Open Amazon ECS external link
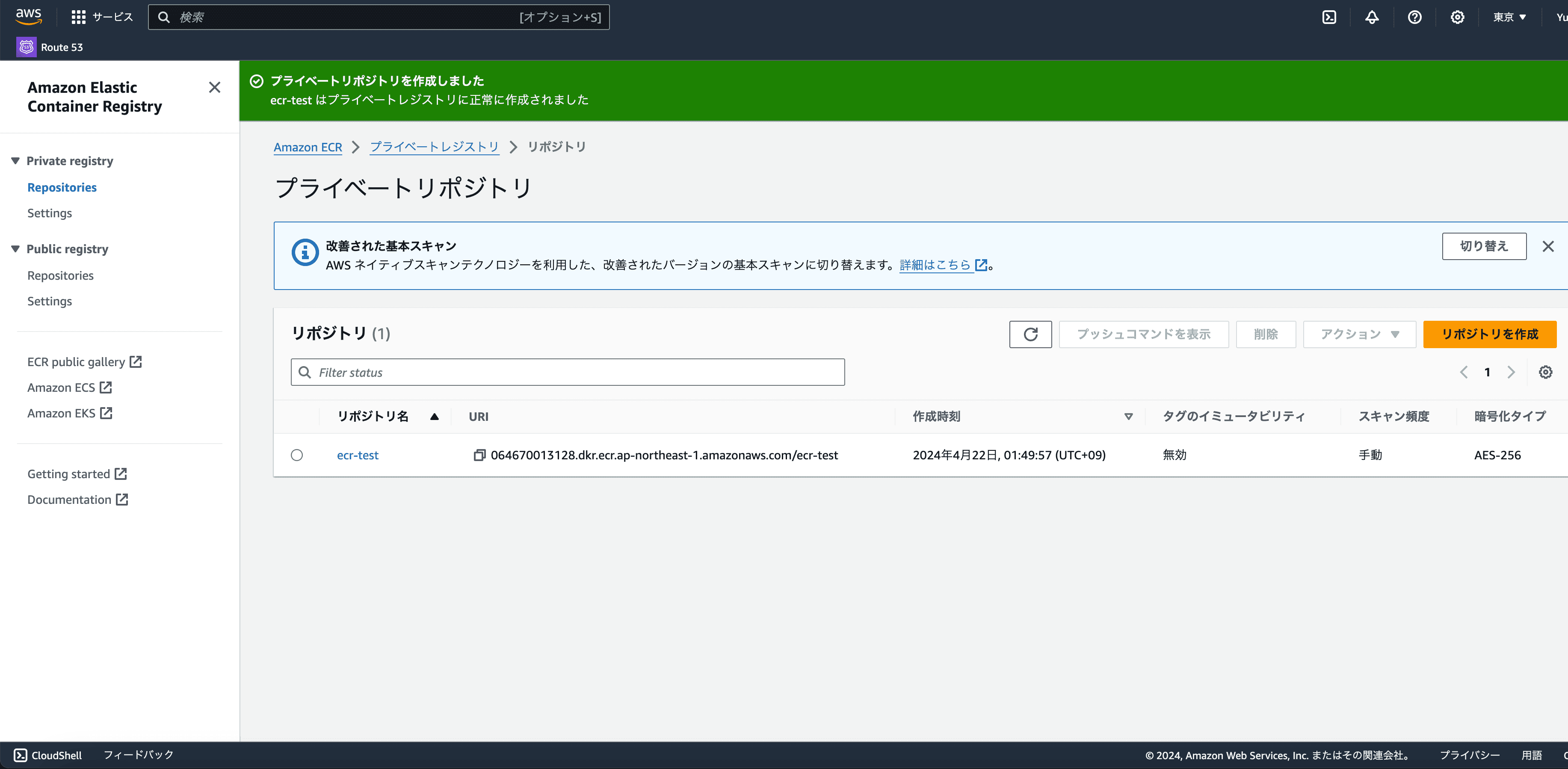Viewport: 1568px width, 769px height. tap(70, 387)
